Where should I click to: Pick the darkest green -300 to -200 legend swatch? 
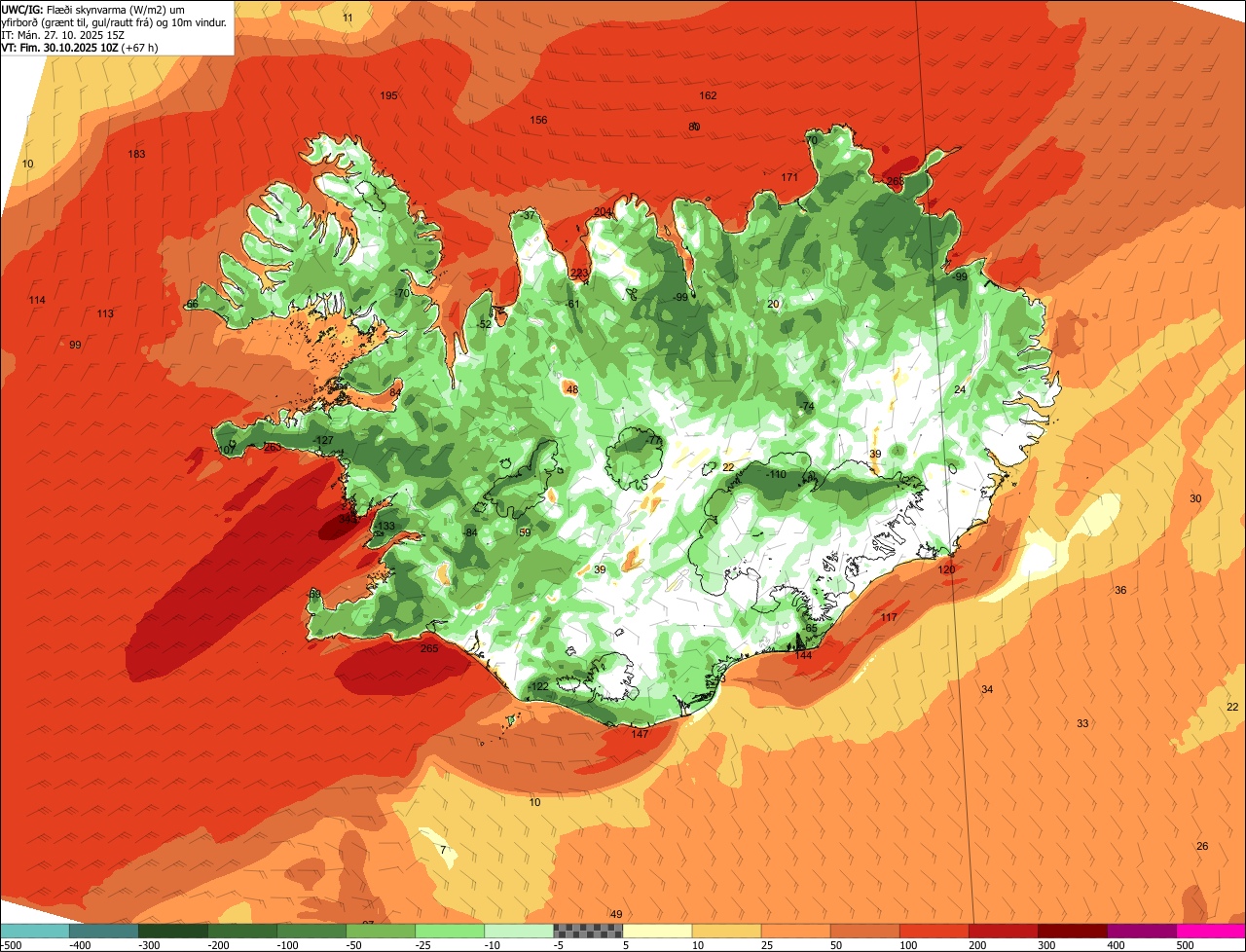[173, 932]
